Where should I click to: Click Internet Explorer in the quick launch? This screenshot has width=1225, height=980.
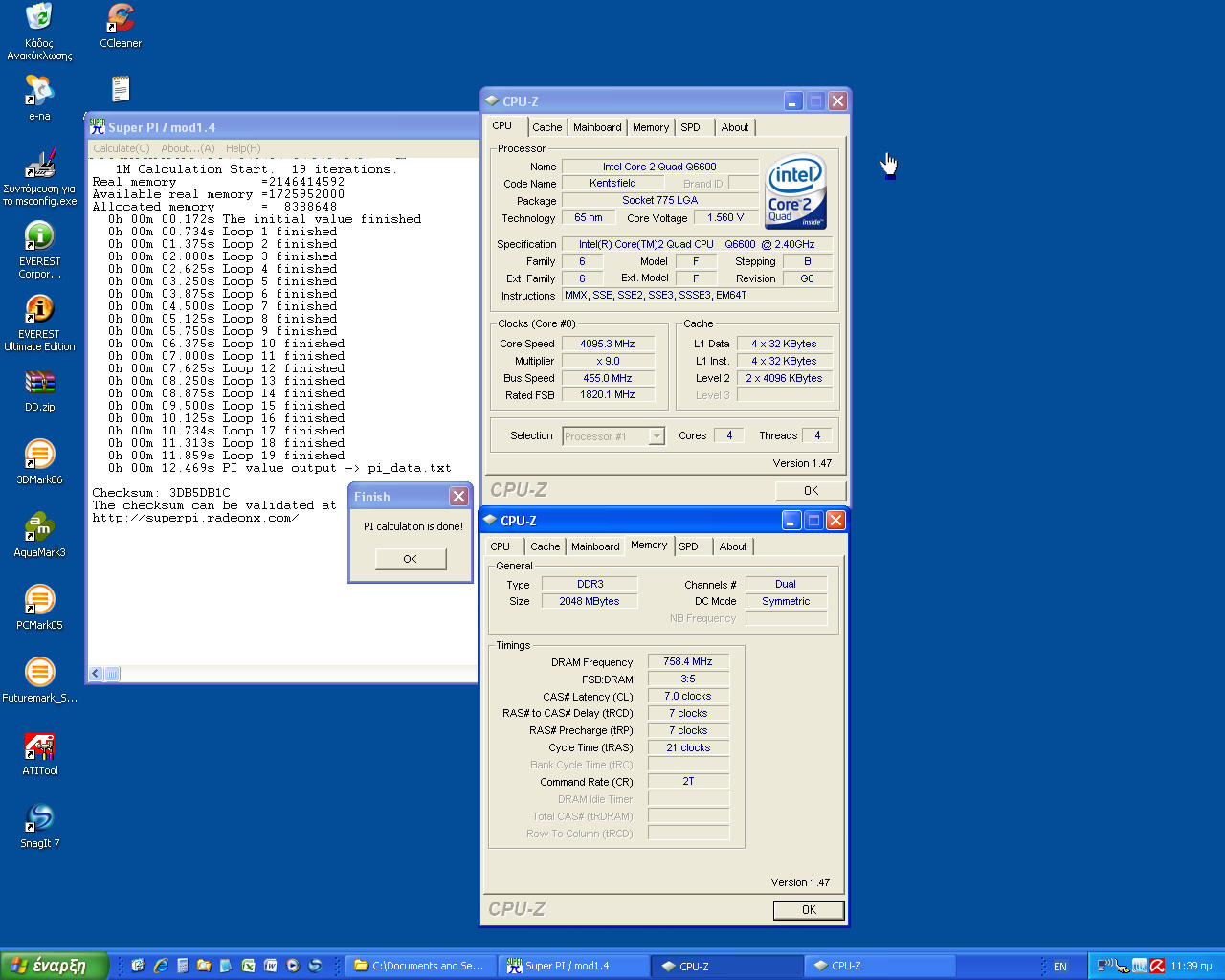161,966
